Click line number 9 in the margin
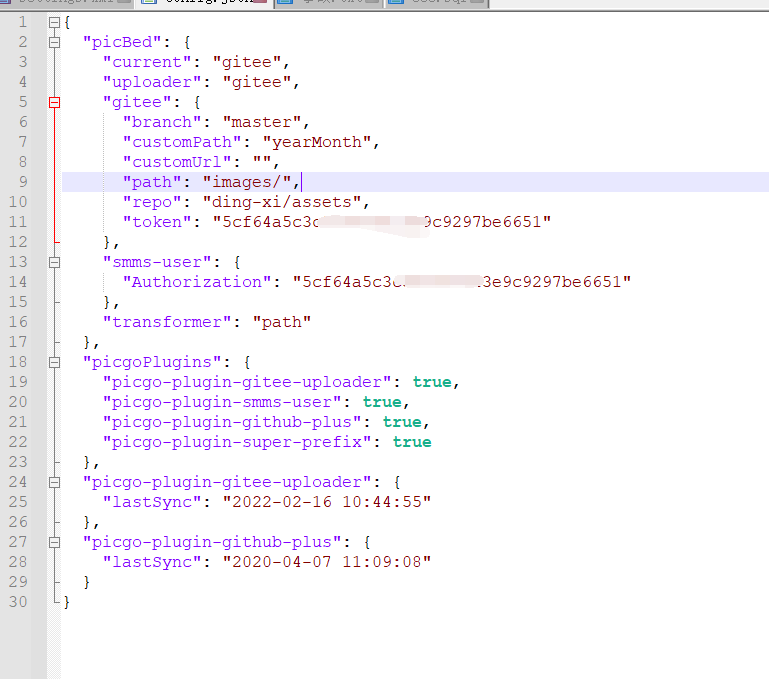The image size is (769, 679). click(23, 182)
